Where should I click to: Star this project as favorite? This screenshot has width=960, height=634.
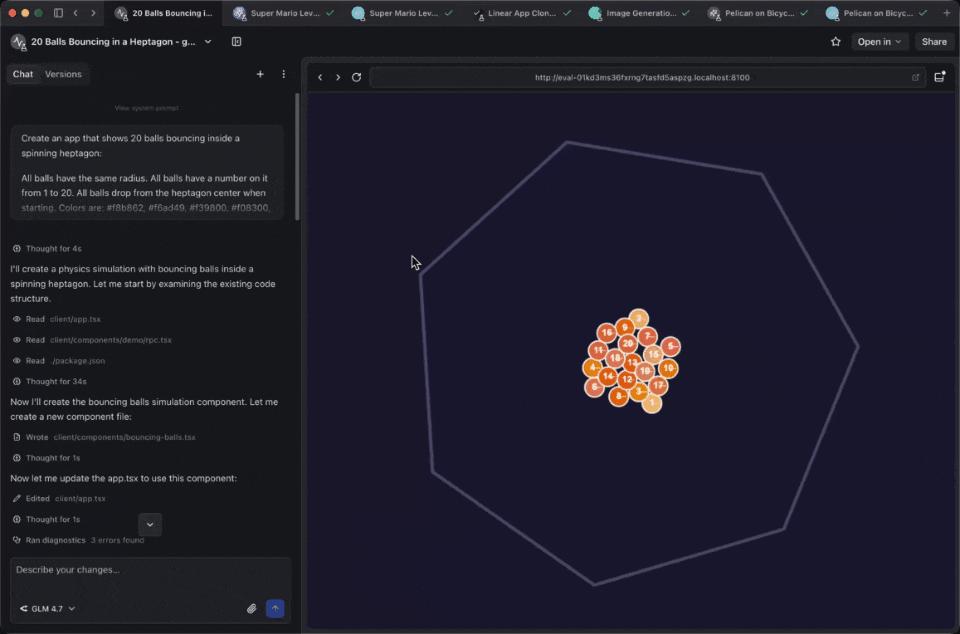(835, 42)
